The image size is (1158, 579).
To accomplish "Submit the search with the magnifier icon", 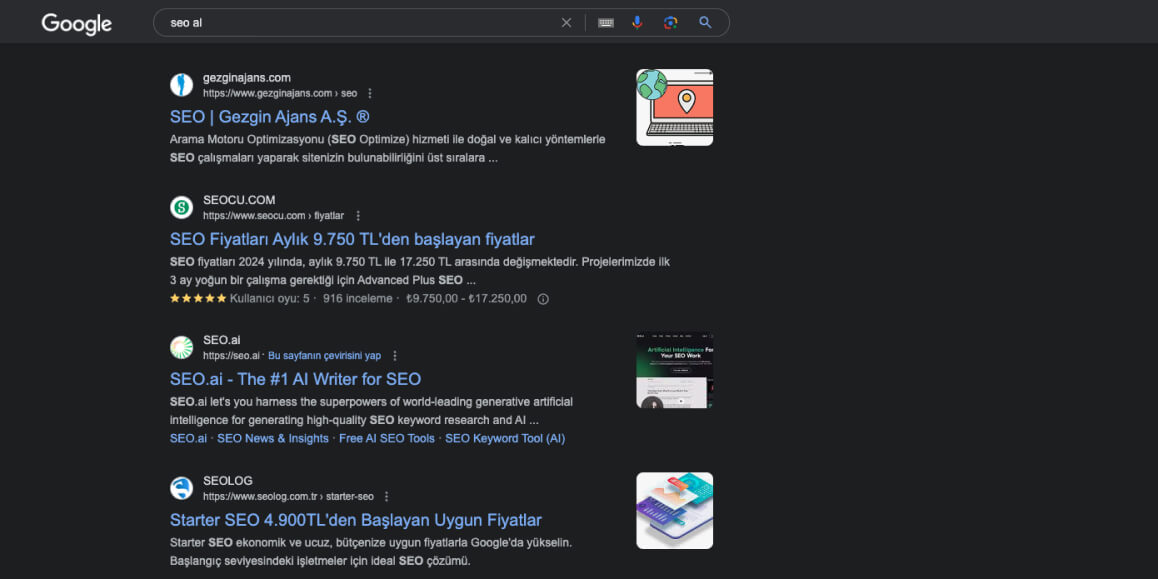I will 705,23.
